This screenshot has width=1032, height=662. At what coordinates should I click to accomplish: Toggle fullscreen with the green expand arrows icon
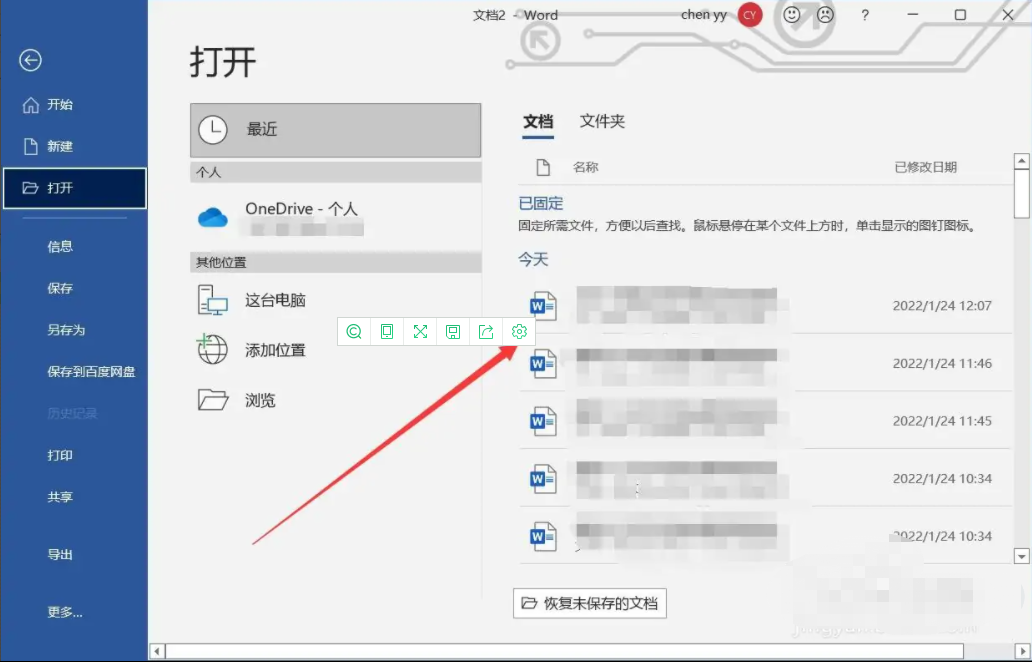tap(420, 331)
